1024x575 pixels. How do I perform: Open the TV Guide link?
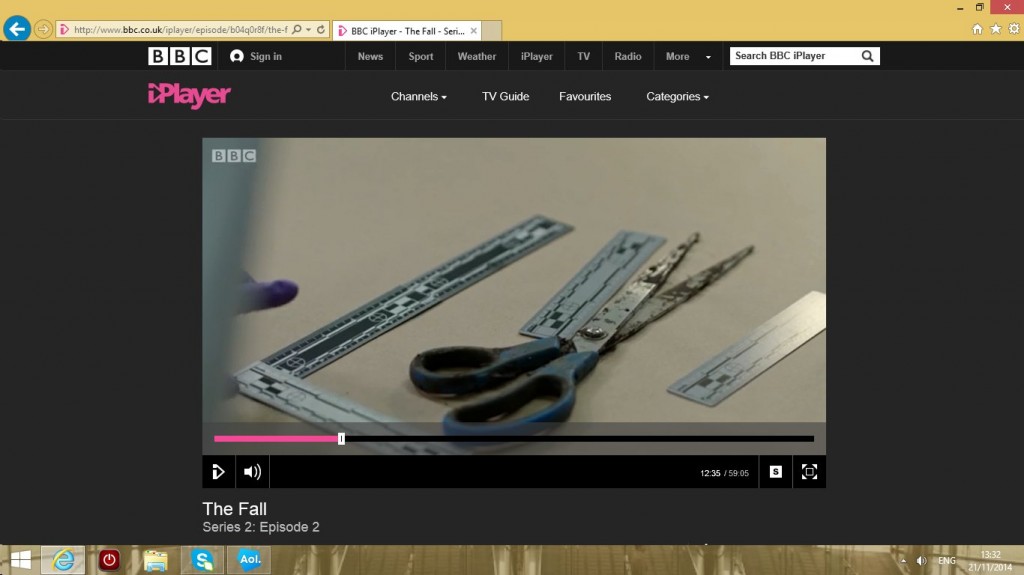click(505, 97)
